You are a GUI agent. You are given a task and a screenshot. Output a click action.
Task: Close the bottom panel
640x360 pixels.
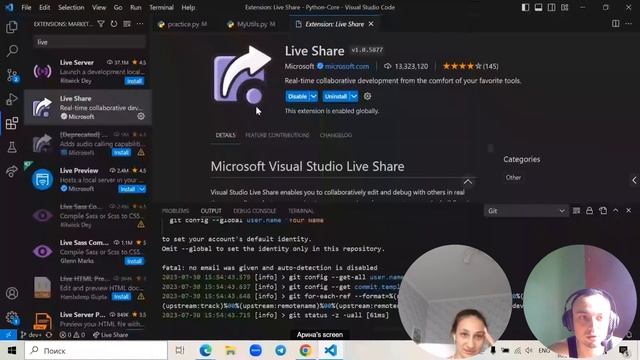[x=629, y=211]
